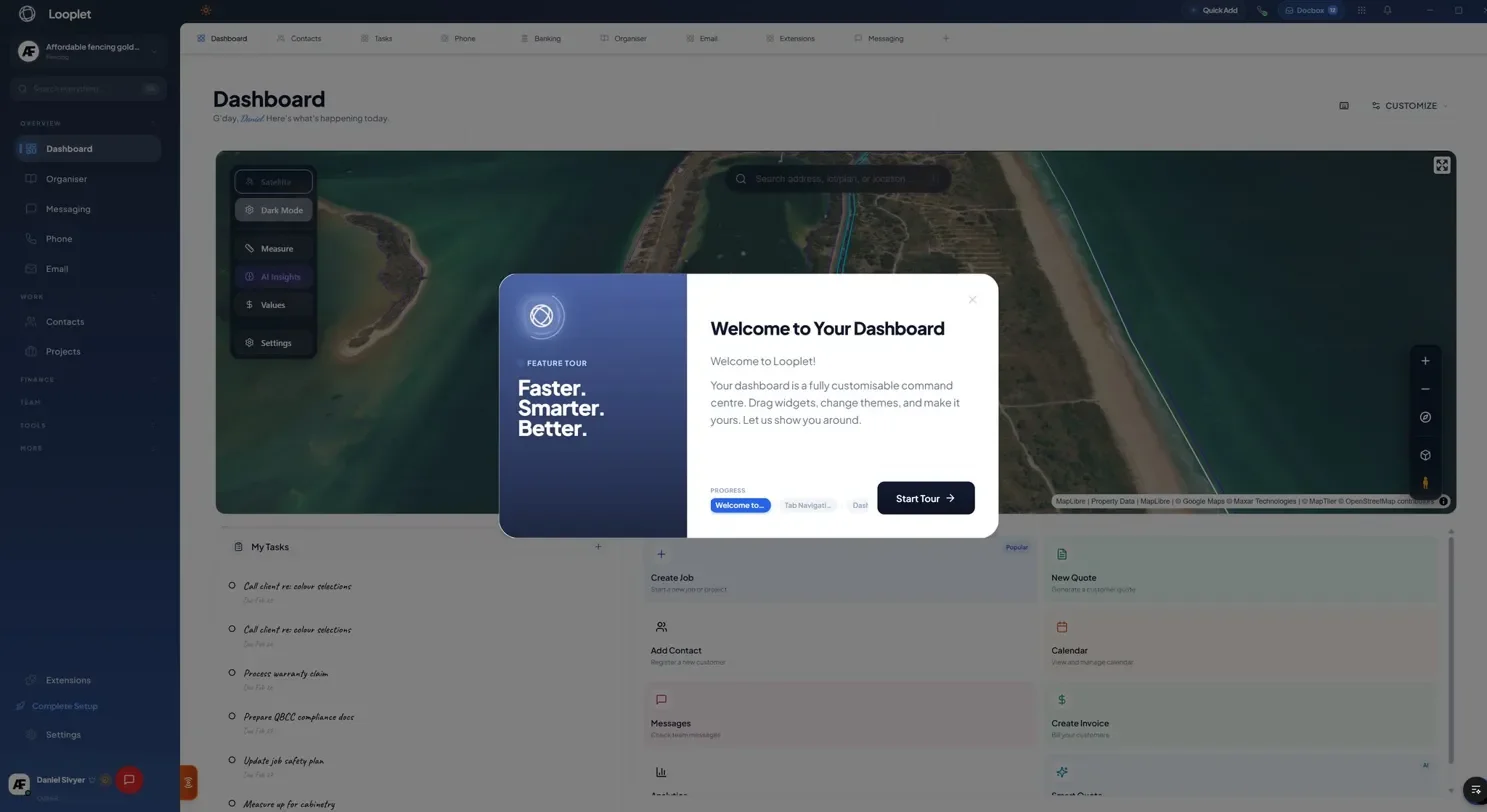Toggle Values on the map
The height and width of the screenshot is (812, 1487).
(274, 305)
